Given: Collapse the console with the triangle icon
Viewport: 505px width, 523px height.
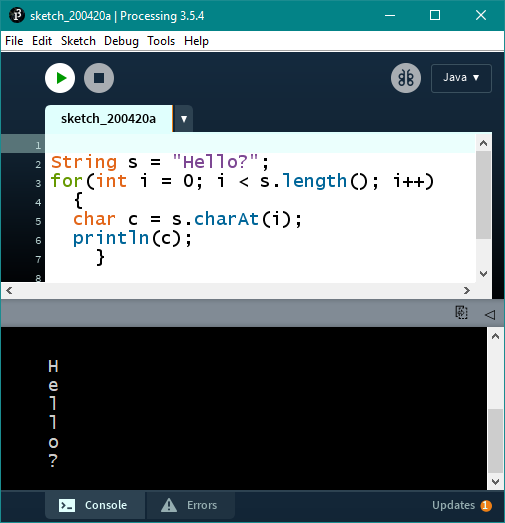Looking at the screenshot, I should pos(490,315).
